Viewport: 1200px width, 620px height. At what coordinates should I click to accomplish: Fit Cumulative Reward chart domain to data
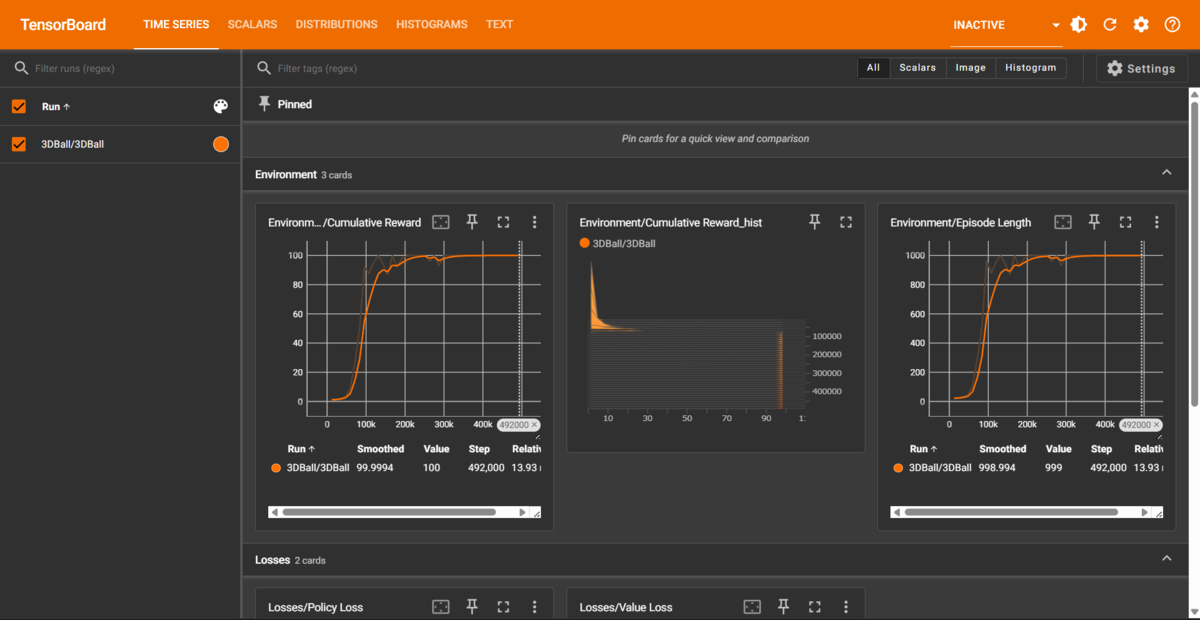(440, 222)
